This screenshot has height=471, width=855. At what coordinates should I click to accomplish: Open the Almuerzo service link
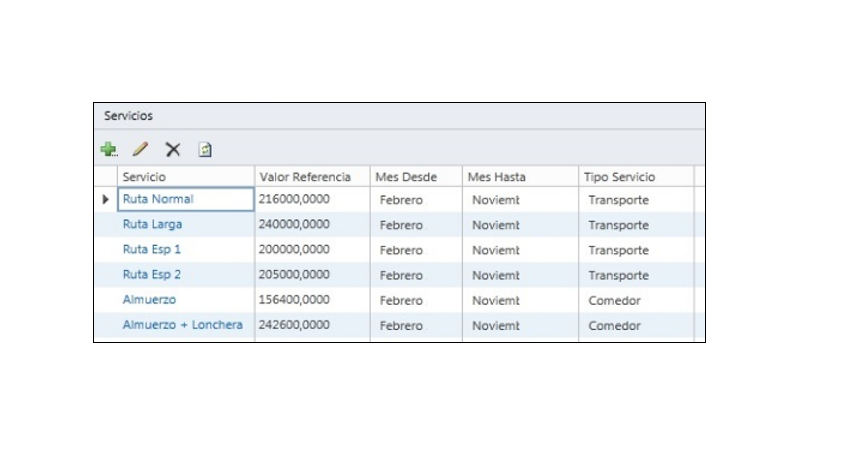pos(149,299)
